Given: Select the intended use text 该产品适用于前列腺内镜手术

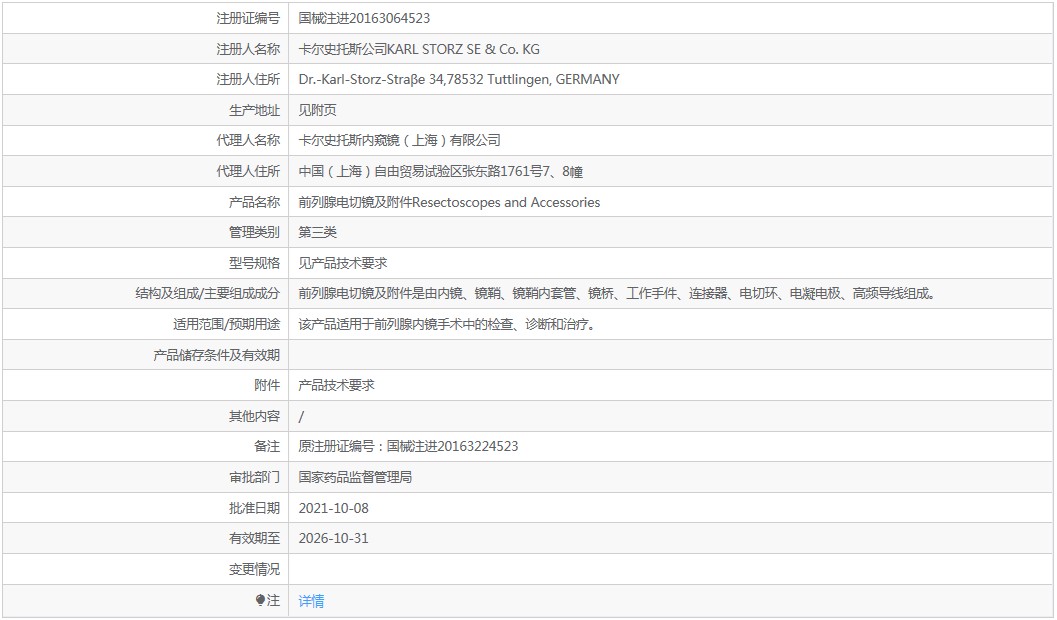Looking at the screenshot, I should 446,324.
